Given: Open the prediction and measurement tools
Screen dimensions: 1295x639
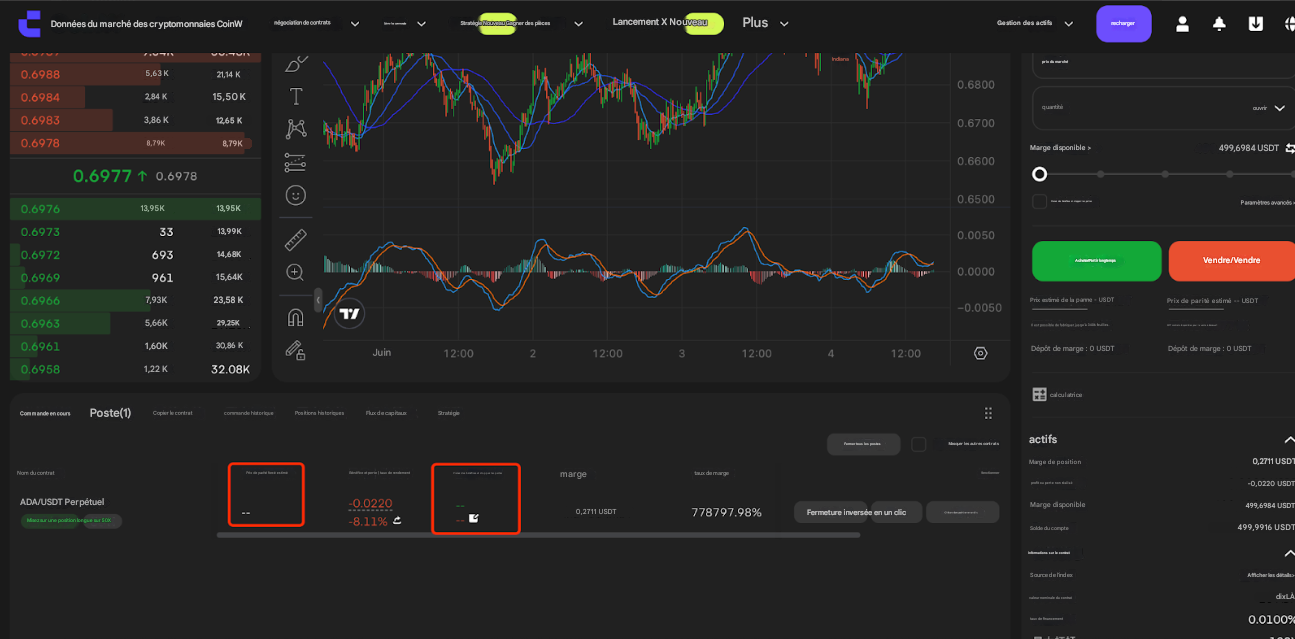Looking at the screenshot, I should point(295,162).
